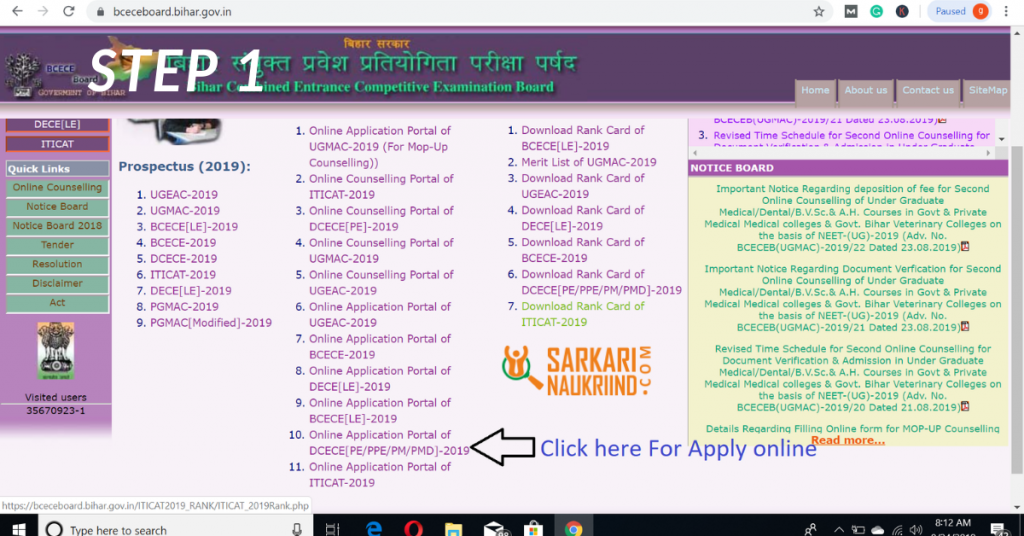
Task: Open the Home tab
Action: click(x=815, y=90)
